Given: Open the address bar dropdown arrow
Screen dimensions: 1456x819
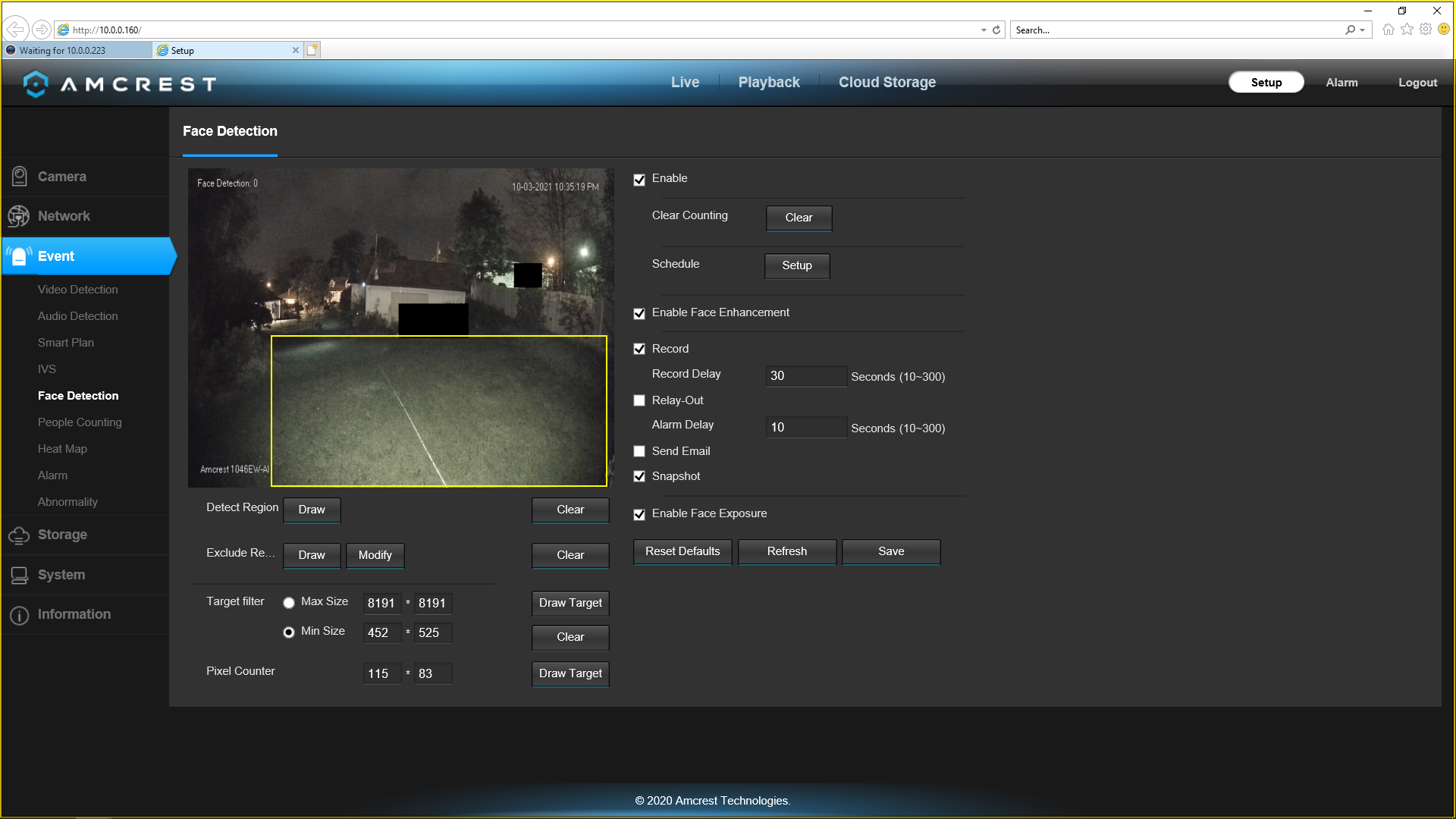Looking at the screenshot, I should pos(984,30).
